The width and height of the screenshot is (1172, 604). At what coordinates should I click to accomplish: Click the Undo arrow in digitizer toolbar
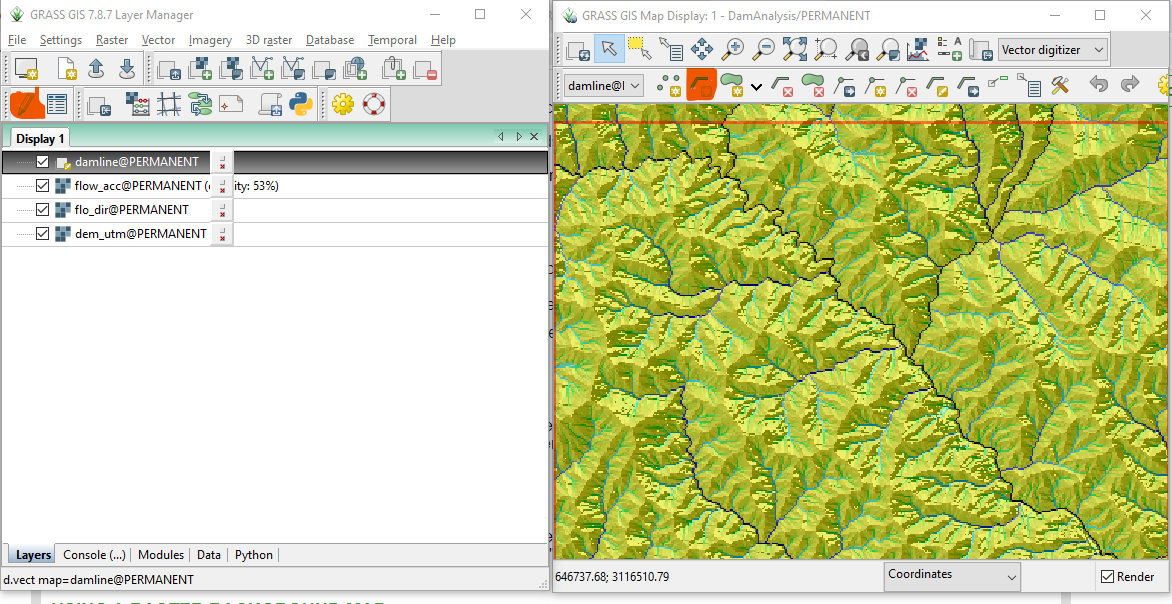click(x=1100, y=86)
